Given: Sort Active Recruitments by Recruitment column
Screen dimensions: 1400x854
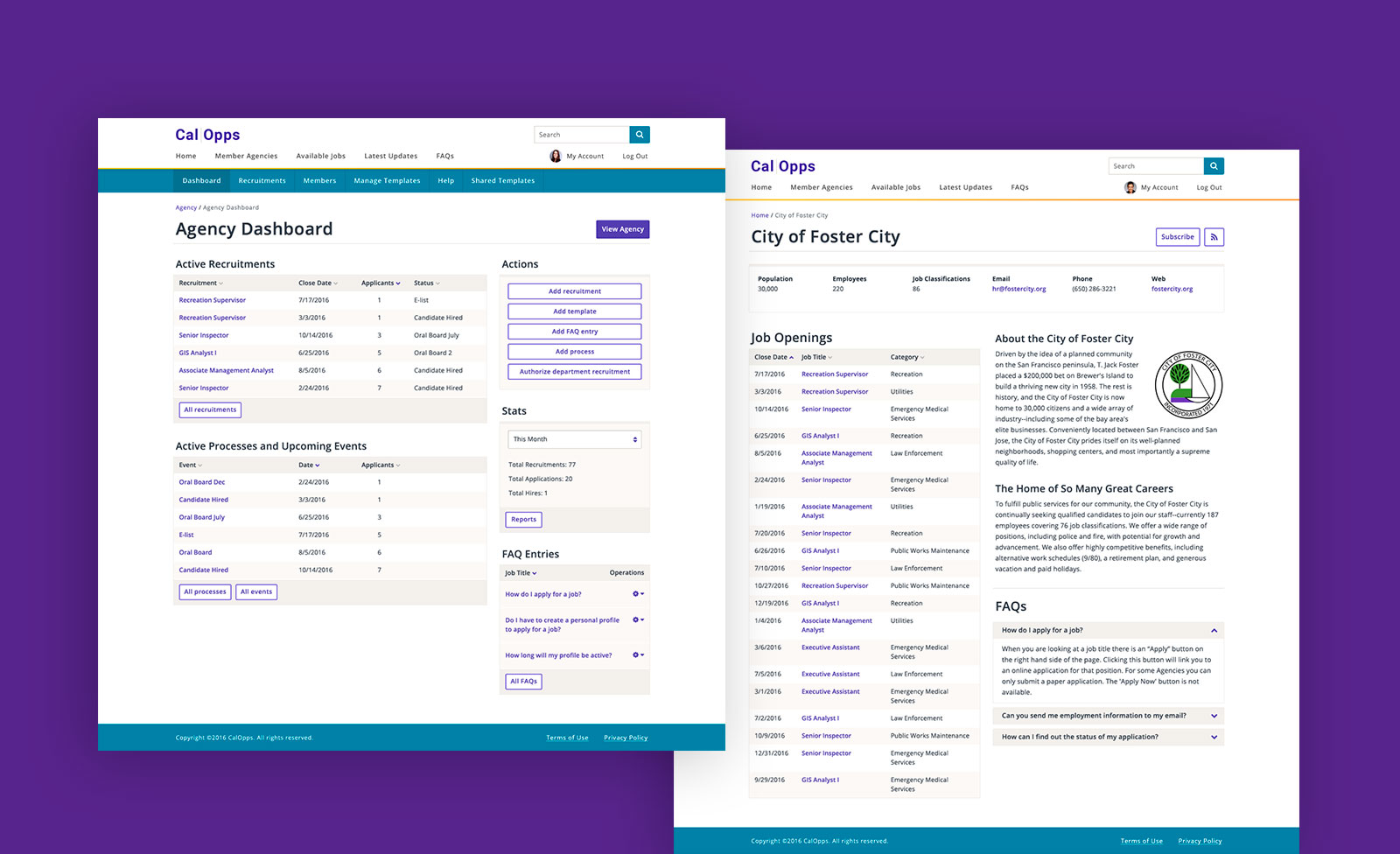Looking at the screenshot, I should (201, 283).
